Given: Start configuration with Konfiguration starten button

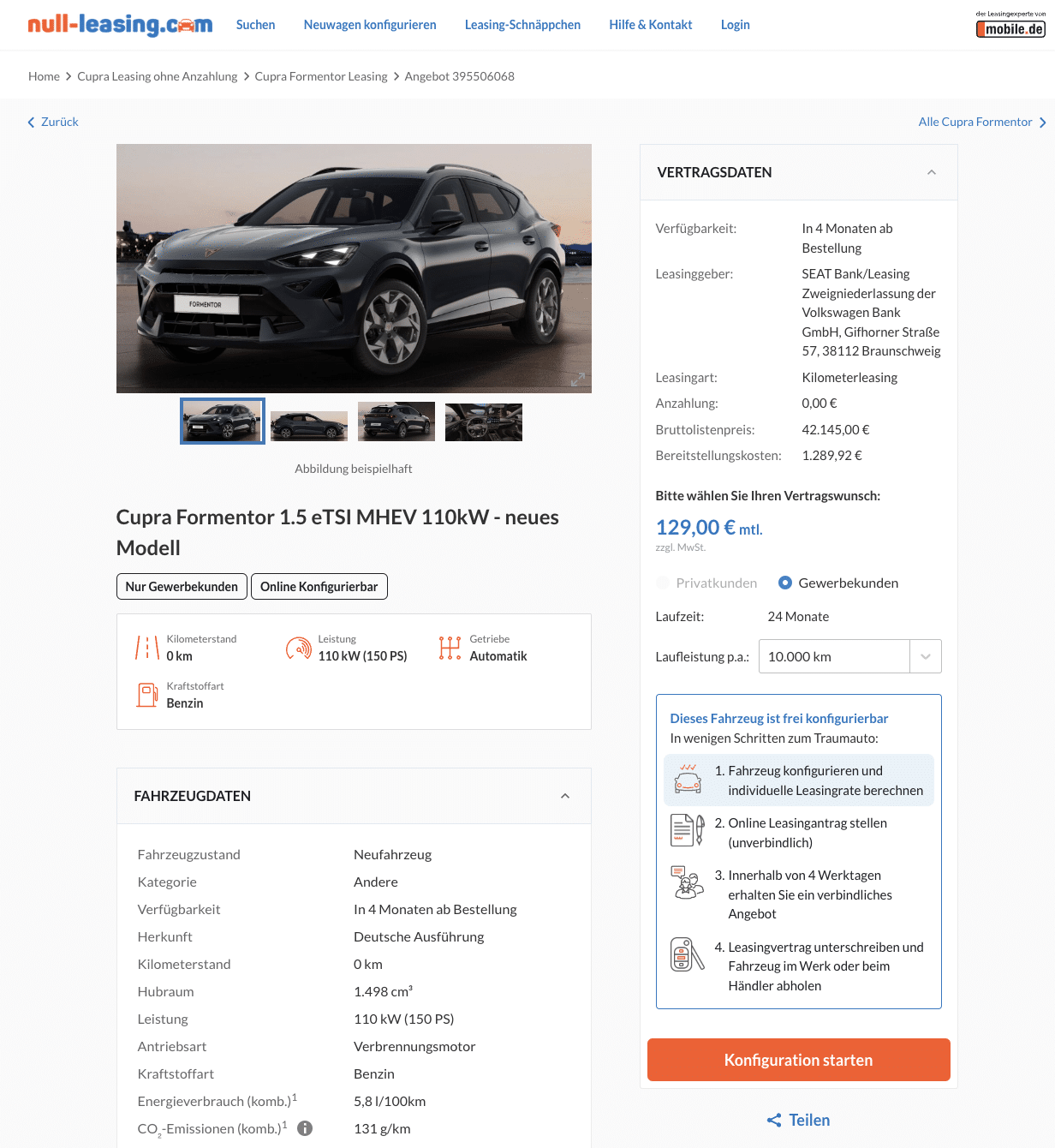Looking at the screenshot, I should (x=798, y=1060).
